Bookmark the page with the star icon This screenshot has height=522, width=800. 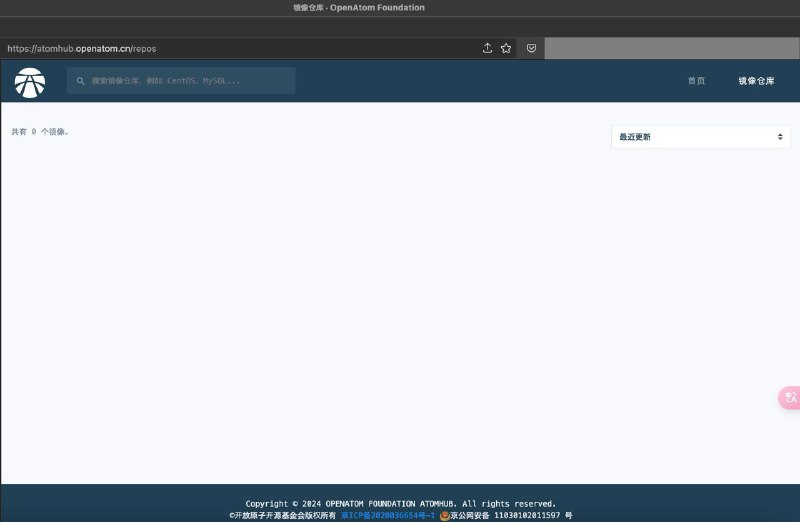(506, 48)
